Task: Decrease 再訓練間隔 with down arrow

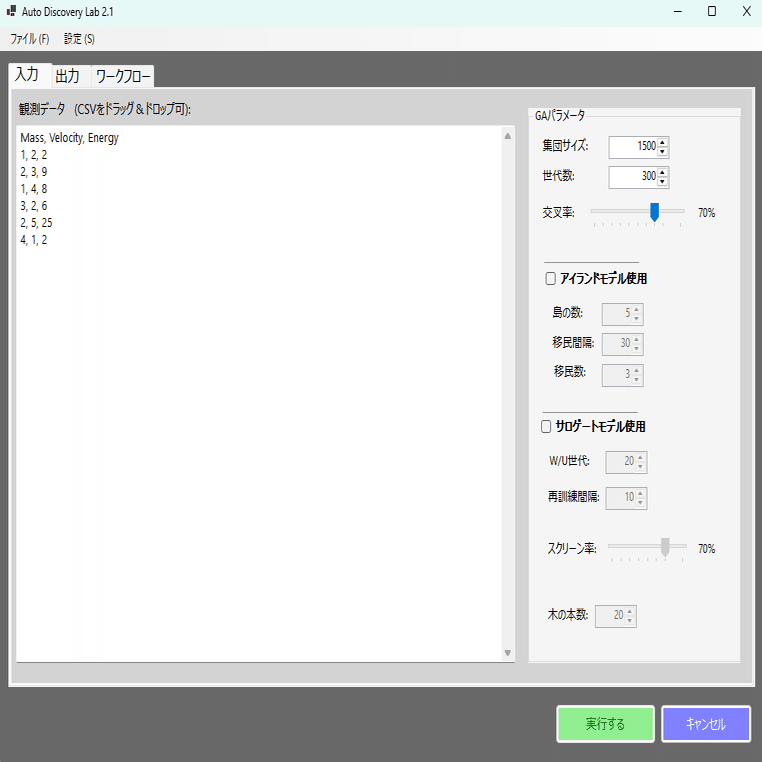Action: click(641, 502)
